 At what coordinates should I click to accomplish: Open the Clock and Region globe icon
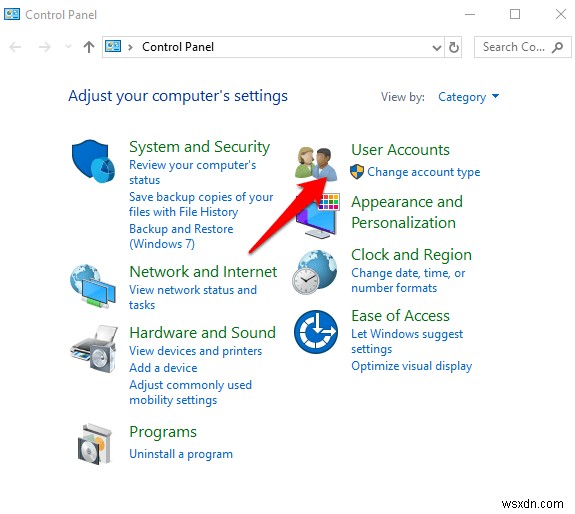click(x=315, y=272)
